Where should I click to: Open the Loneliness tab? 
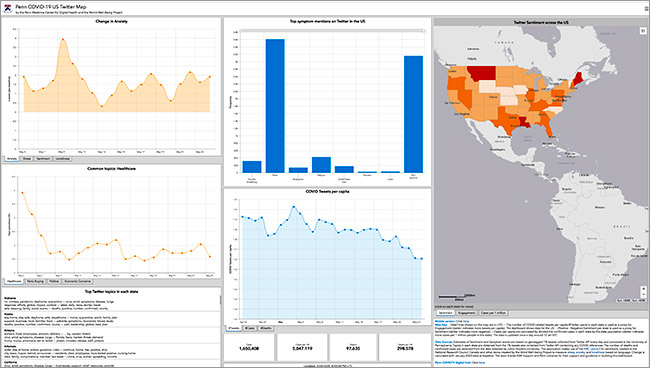coord(63,159)
